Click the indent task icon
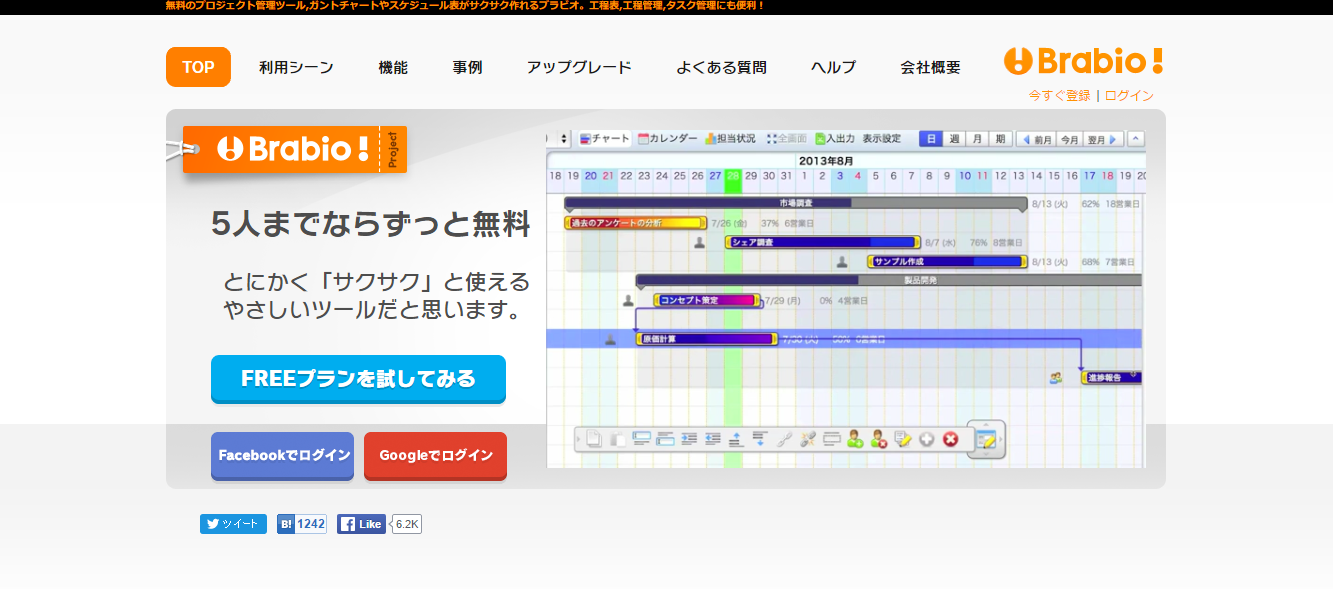Screen dimensions: 1333x589 [689, 439]
